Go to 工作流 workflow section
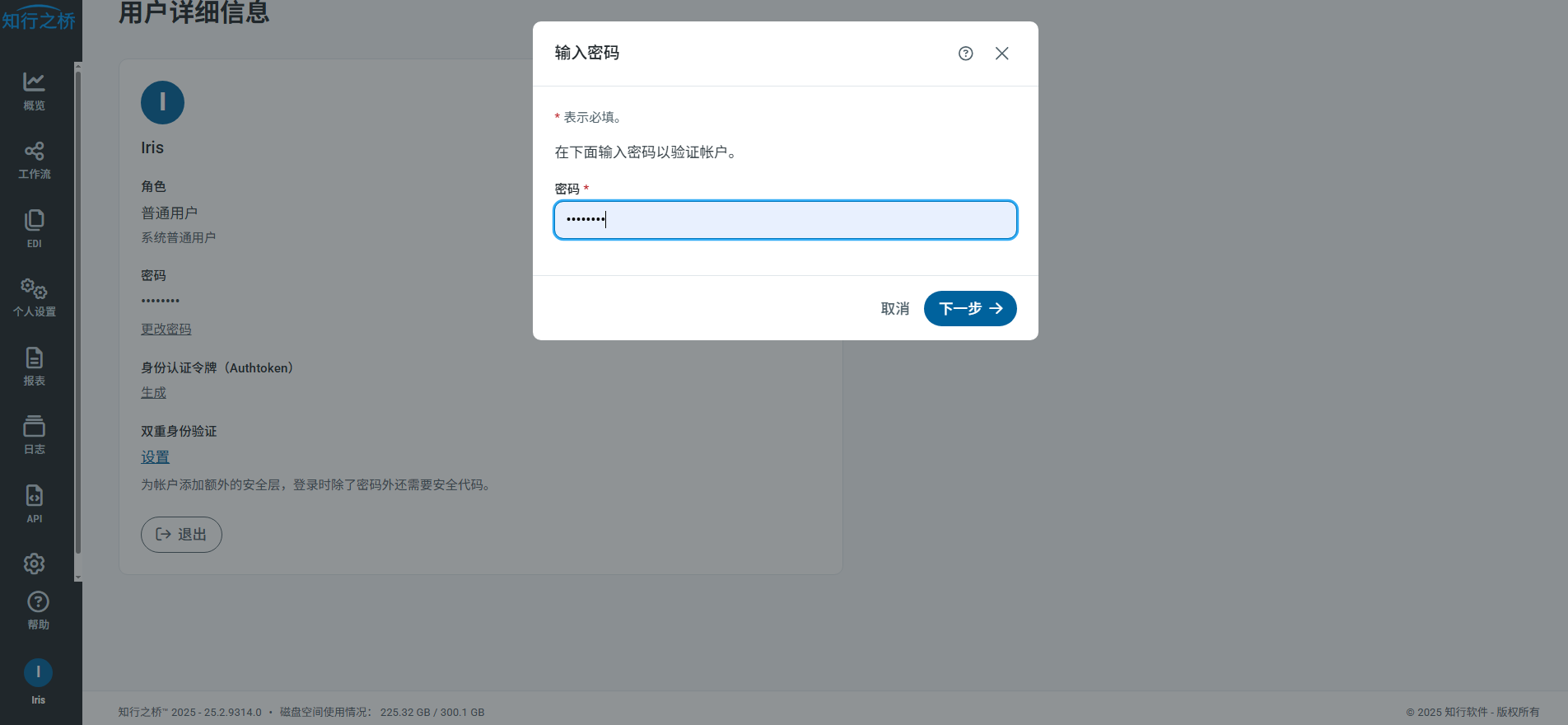The image size is (1568, 725). click(34, 160)
